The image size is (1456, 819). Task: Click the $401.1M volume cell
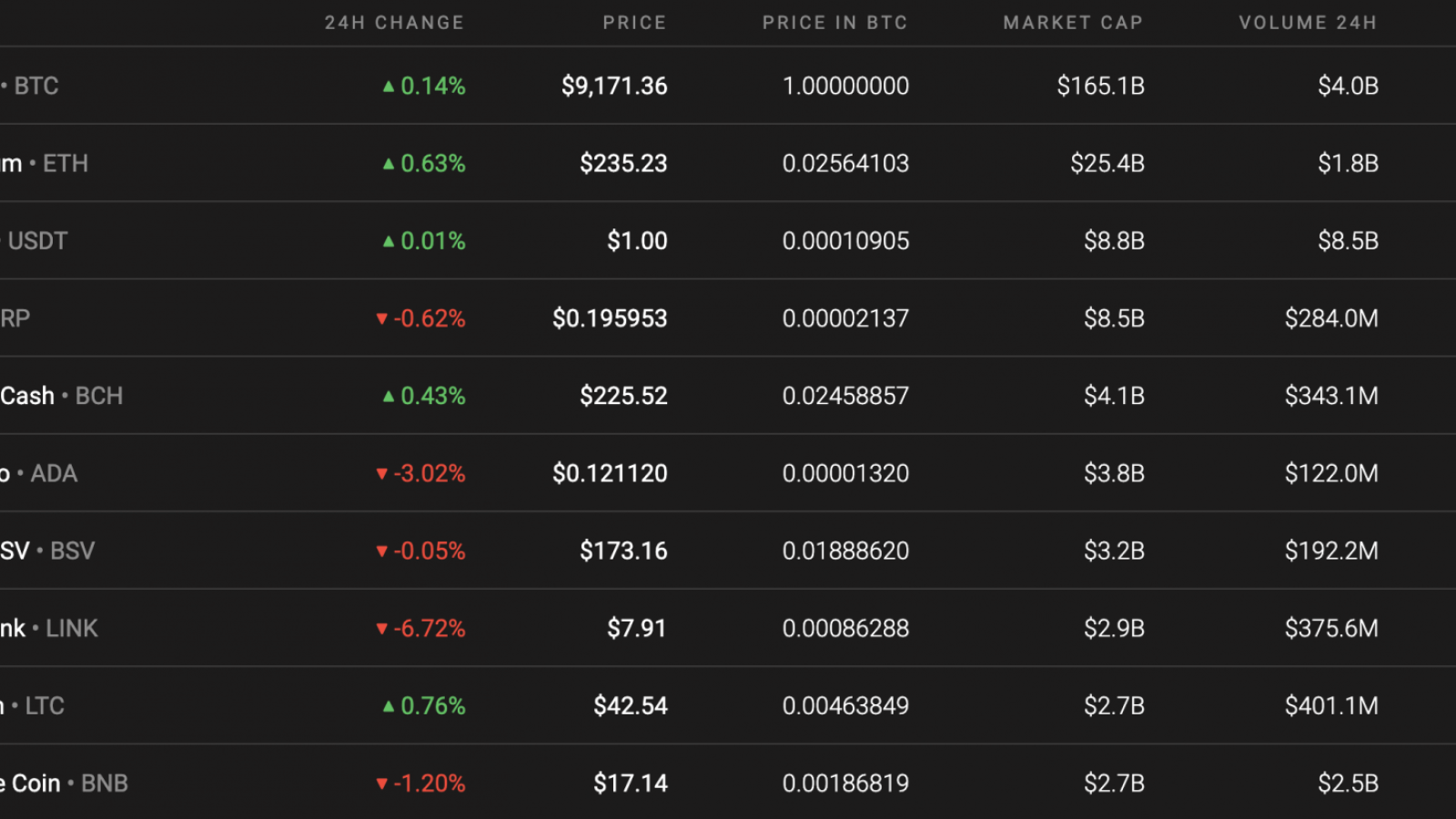point(1331,705)
